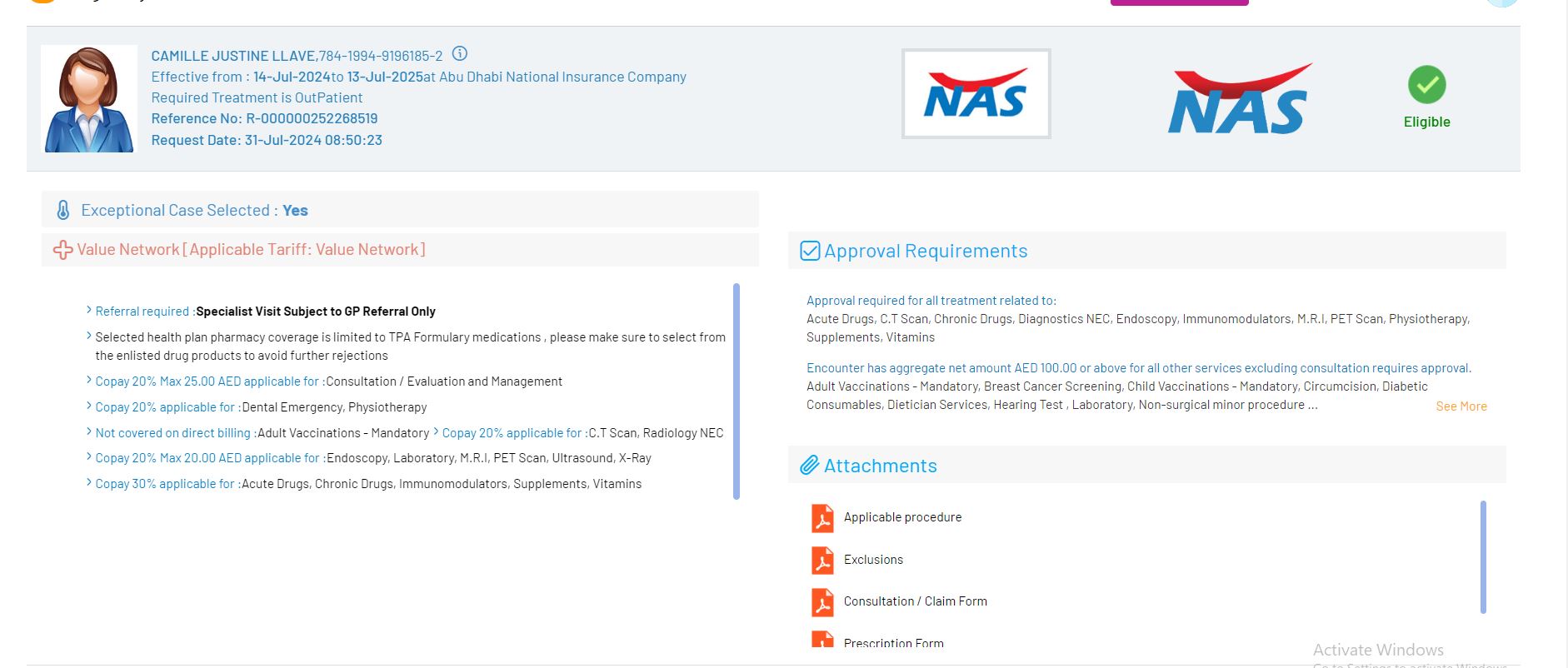Image resolution: width=1568 pixels, height=668 pixels.
Task: Click Dental Emergency, Physiotherapy text
Action: 334,407
